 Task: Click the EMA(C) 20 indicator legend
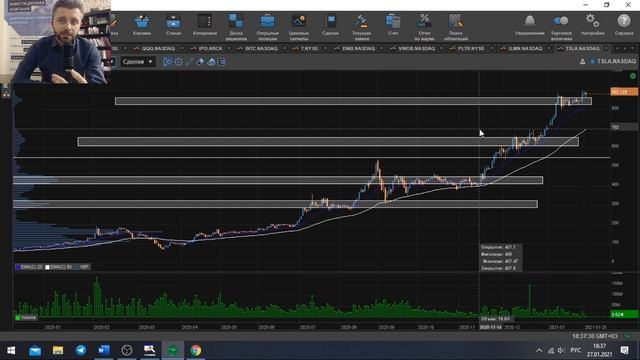click(29, 267)
